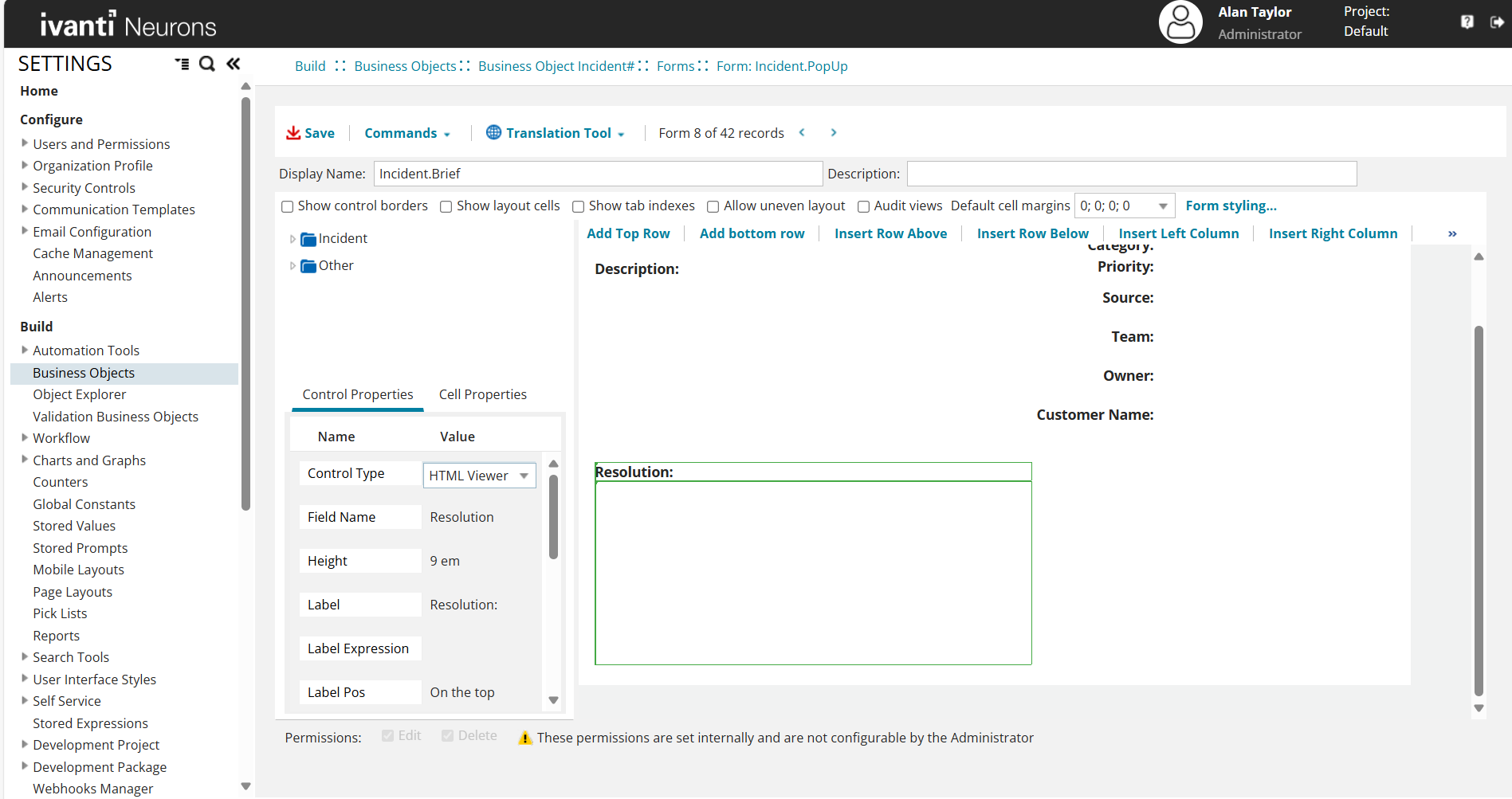Open the Form styling link
Image resolution: width=1512 pixels, height=799 pixels.
coord(1231,206)
